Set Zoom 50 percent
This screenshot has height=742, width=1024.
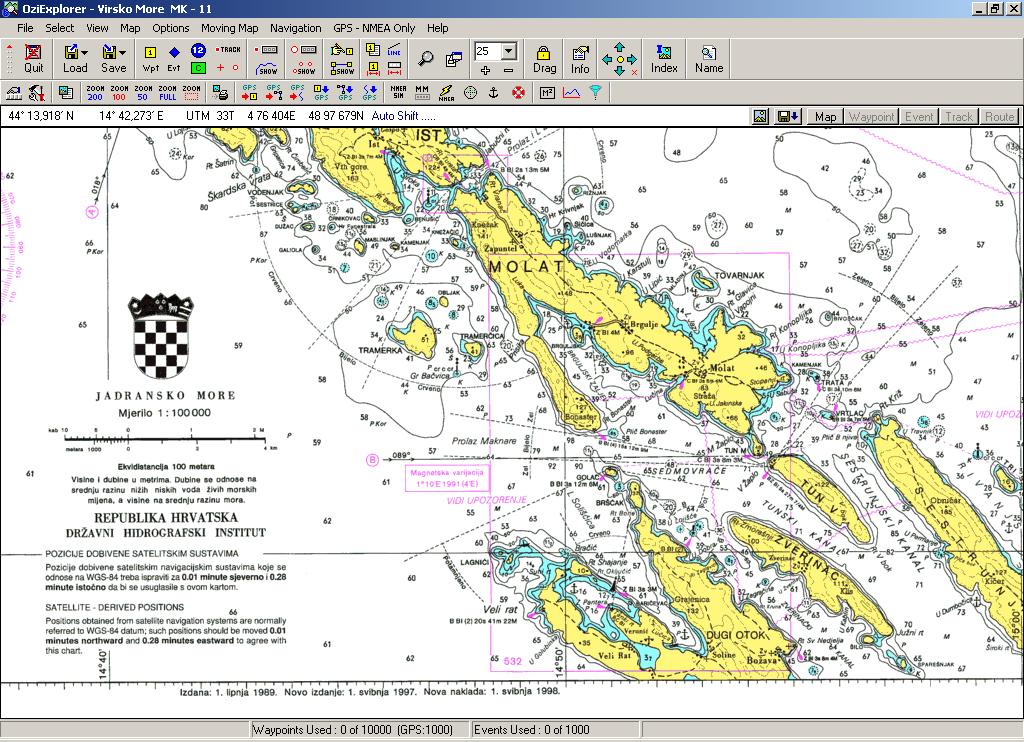tap(143, 93)
